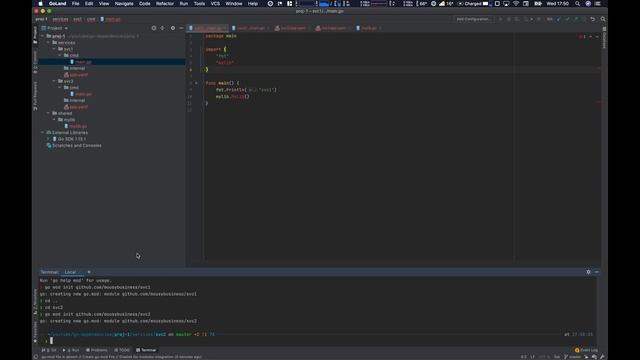Image resolution: width=640 pixels, height=360 pixels.
Task: Add a new terminal session tab
Action: pos(89,272)
